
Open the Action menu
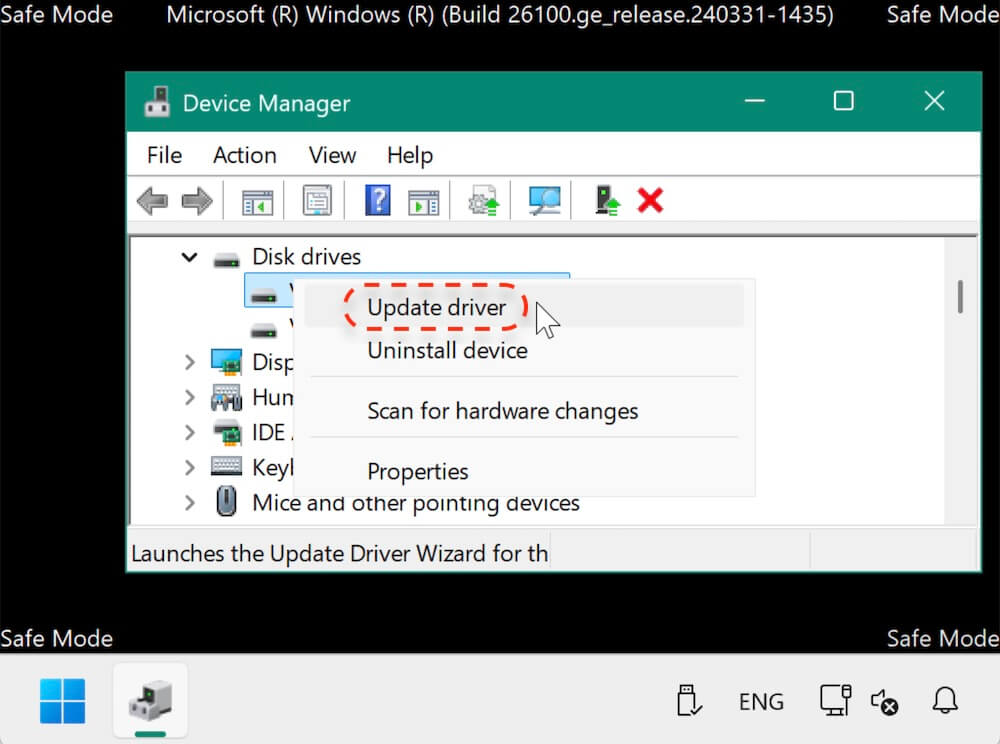pos(244,155)
